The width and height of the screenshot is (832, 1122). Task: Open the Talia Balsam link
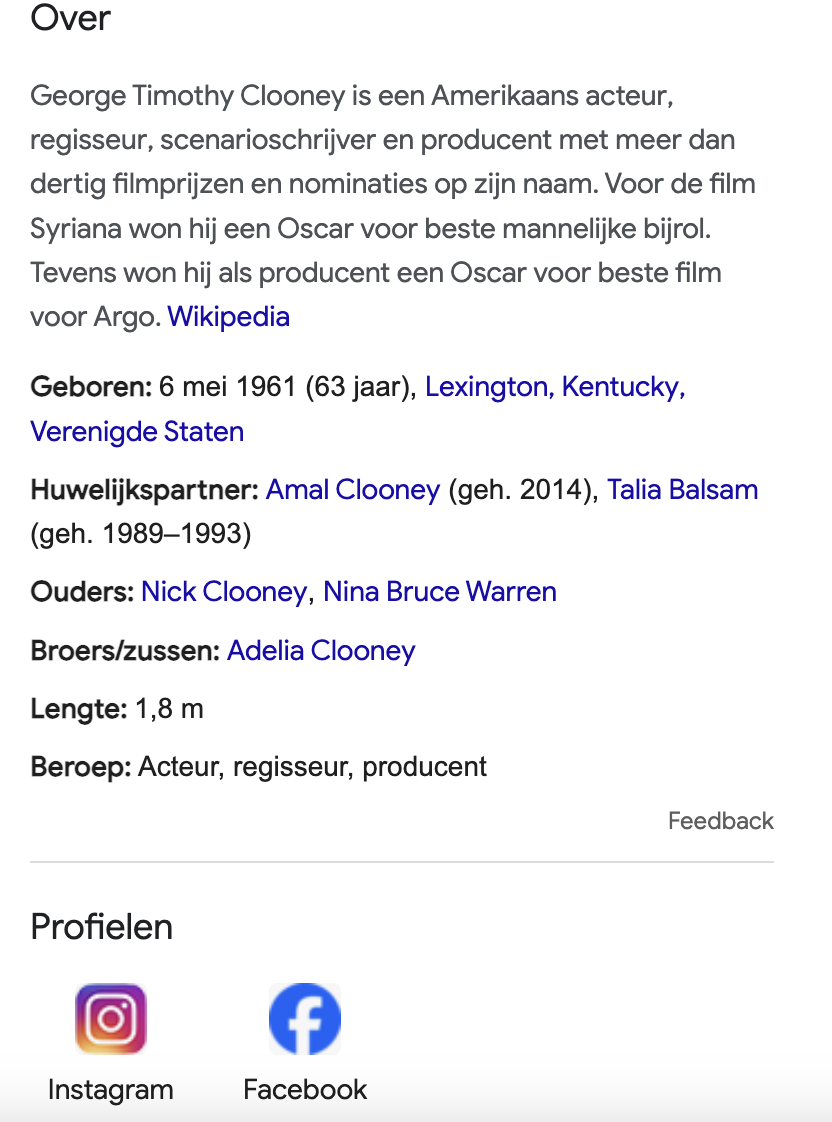(x=682, y=489)
